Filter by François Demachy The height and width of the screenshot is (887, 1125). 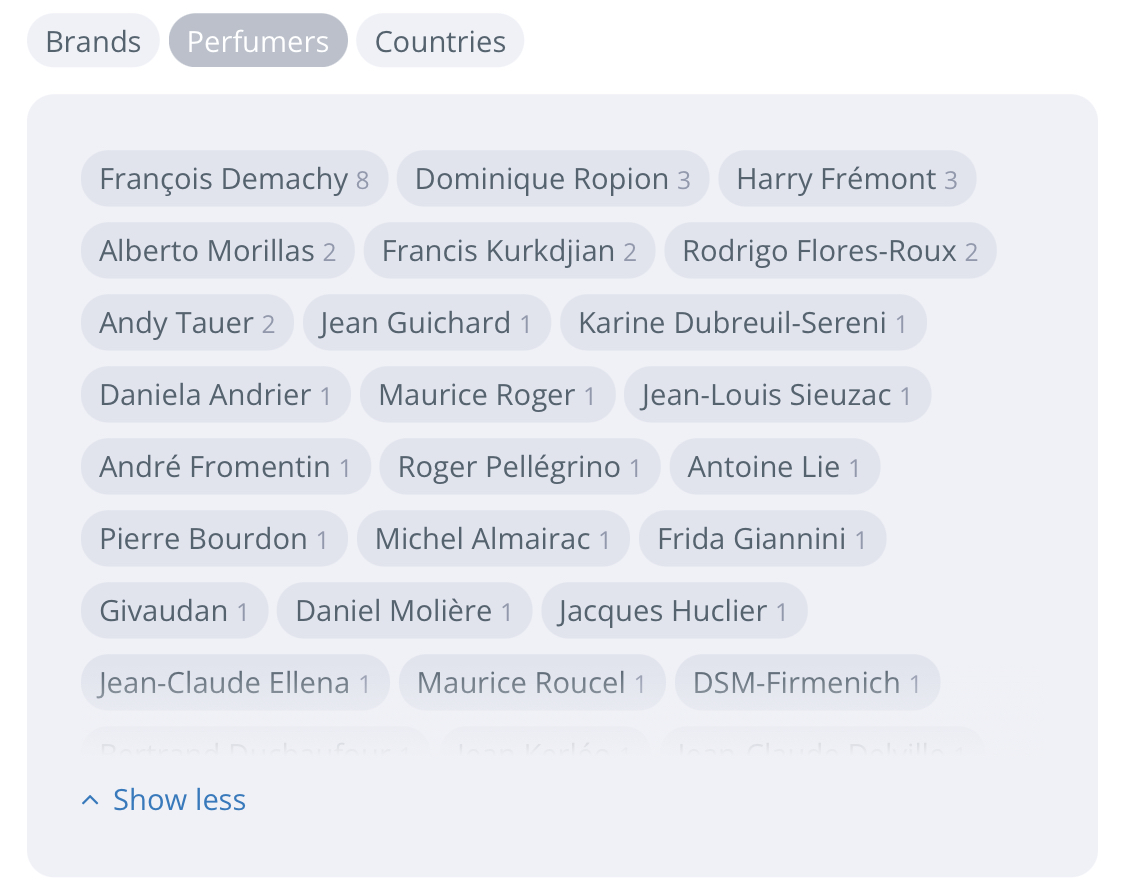pos(234,179)
